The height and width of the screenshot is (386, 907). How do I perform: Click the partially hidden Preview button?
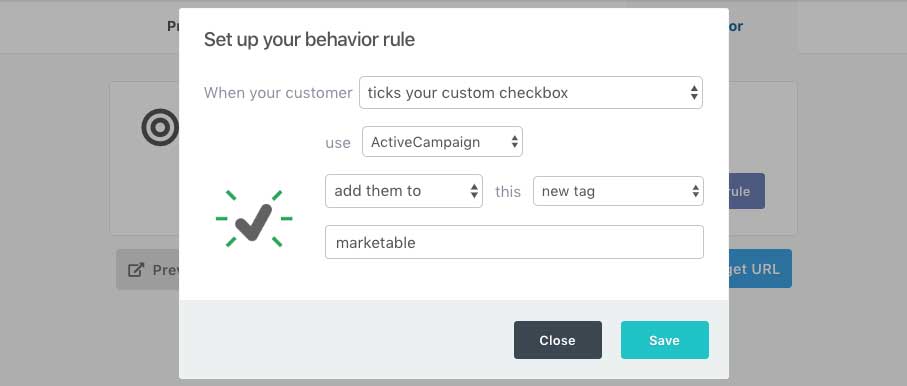(148, 270)
